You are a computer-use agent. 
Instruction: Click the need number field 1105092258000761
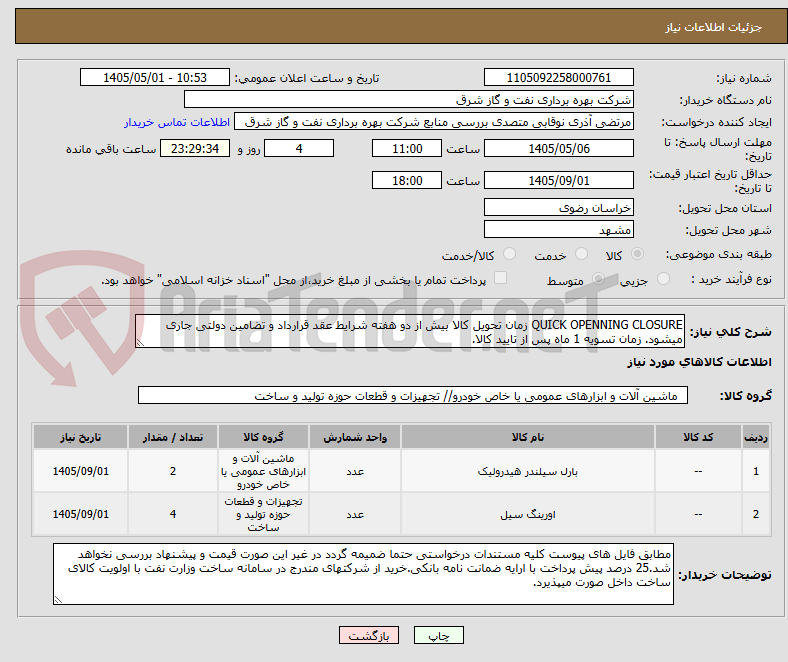pyautogui.click(x=558, y=77)
